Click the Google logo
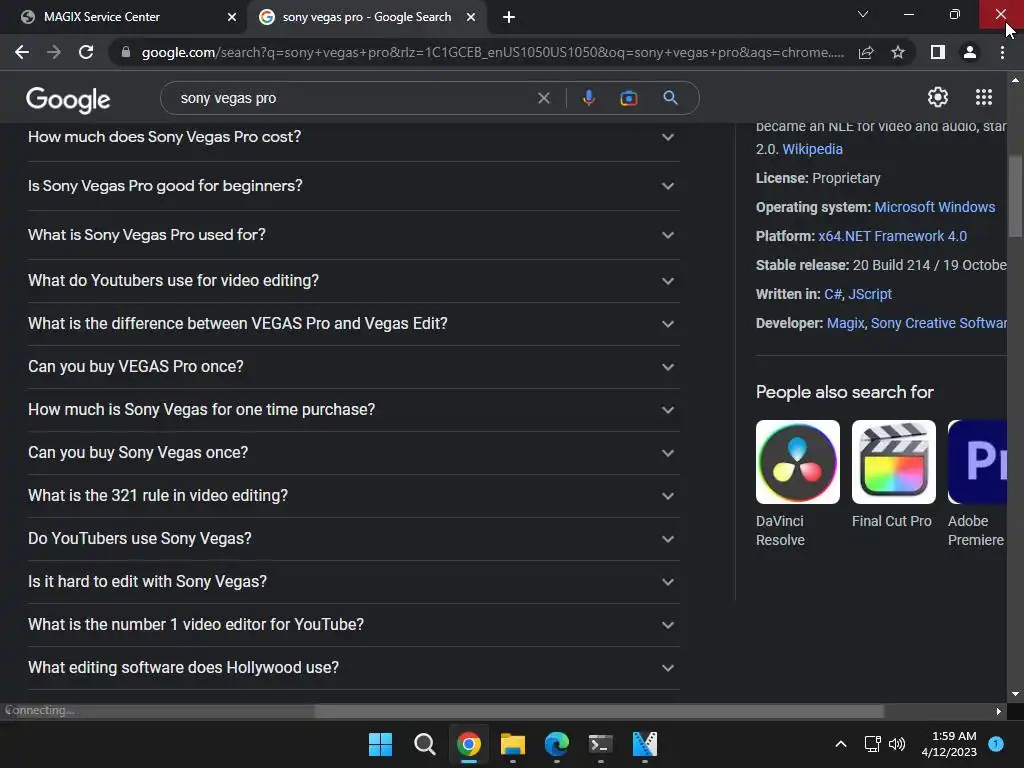The image size is (1024, 768). (68, 99)
